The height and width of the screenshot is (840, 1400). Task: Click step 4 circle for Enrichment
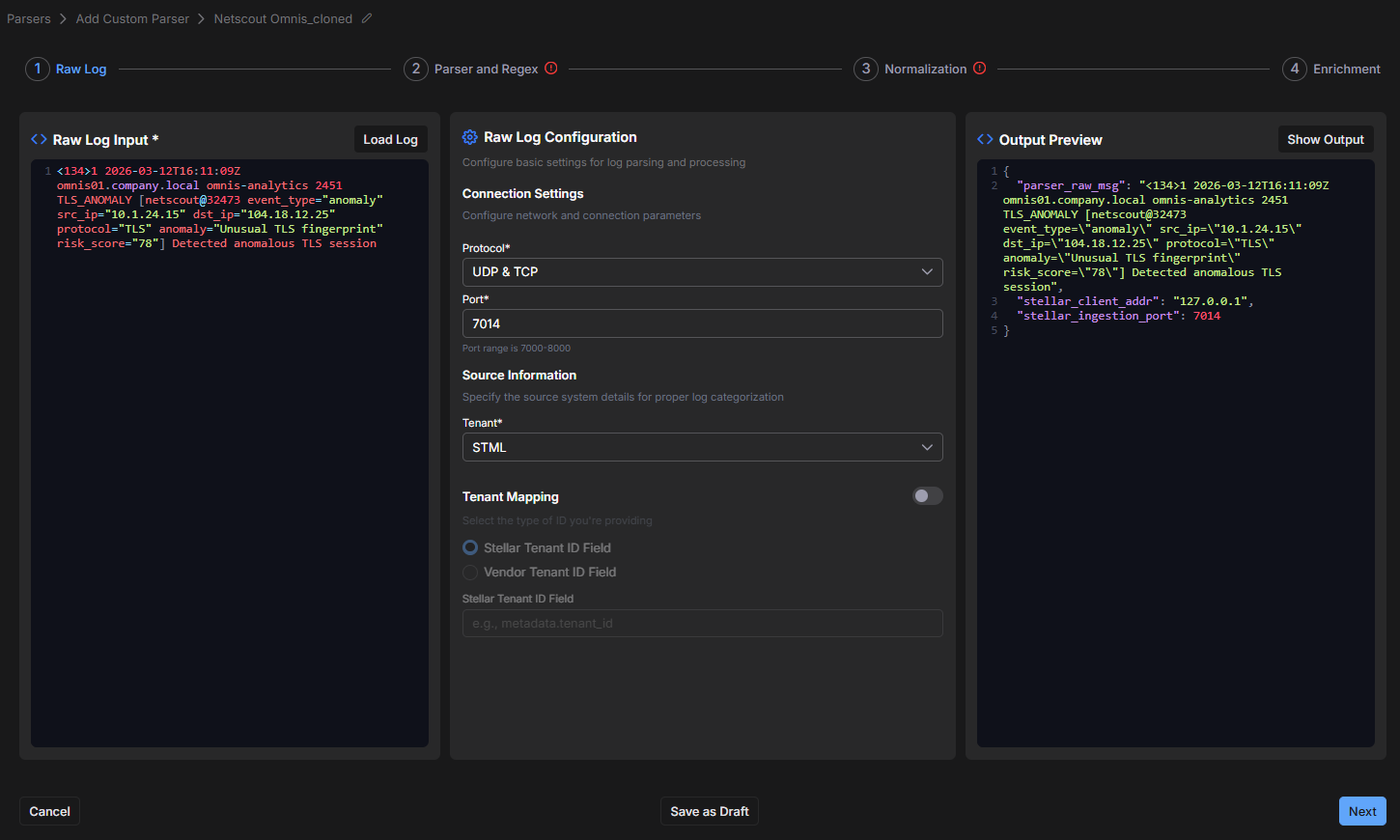(1295, 69)
